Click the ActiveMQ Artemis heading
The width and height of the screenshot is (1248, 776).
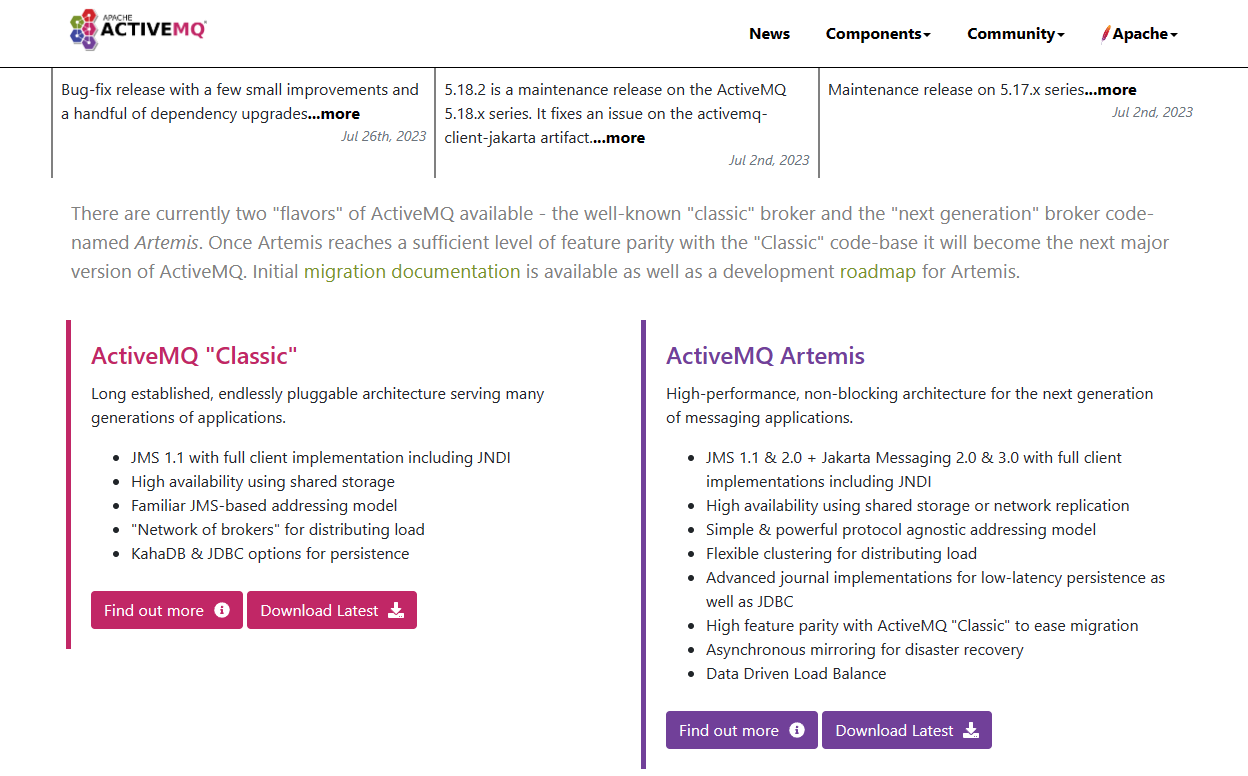(765, 355)
